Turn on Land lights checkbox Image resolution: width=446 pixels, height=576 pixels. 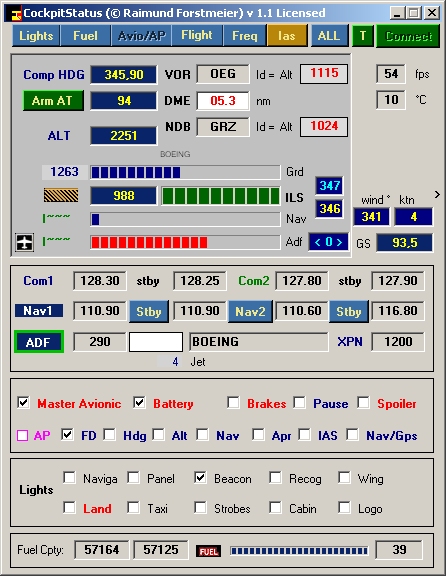point(69,507)
